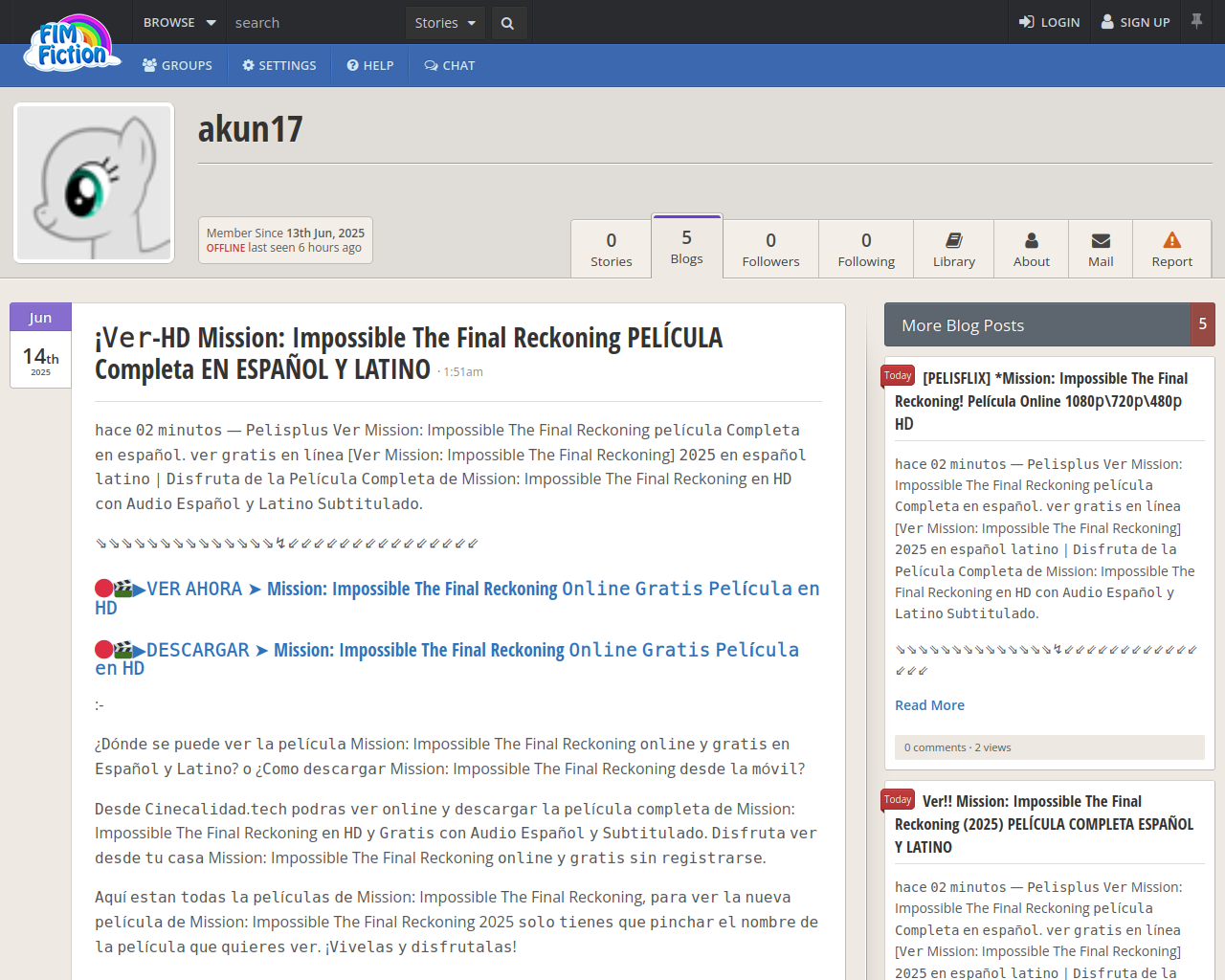
Task: Toggle the pin toolbar icon
Action: click(1196, 21)
